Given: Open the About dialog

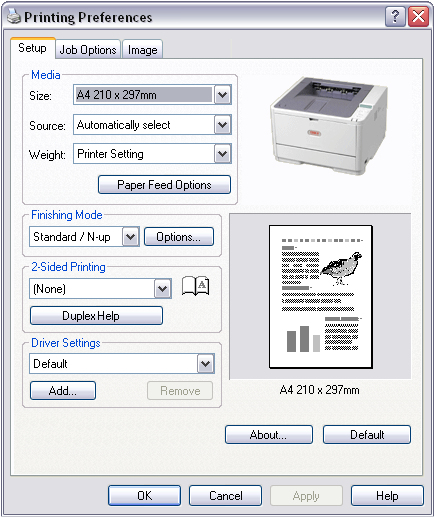Looking at the screenshot, I should 269,435.
